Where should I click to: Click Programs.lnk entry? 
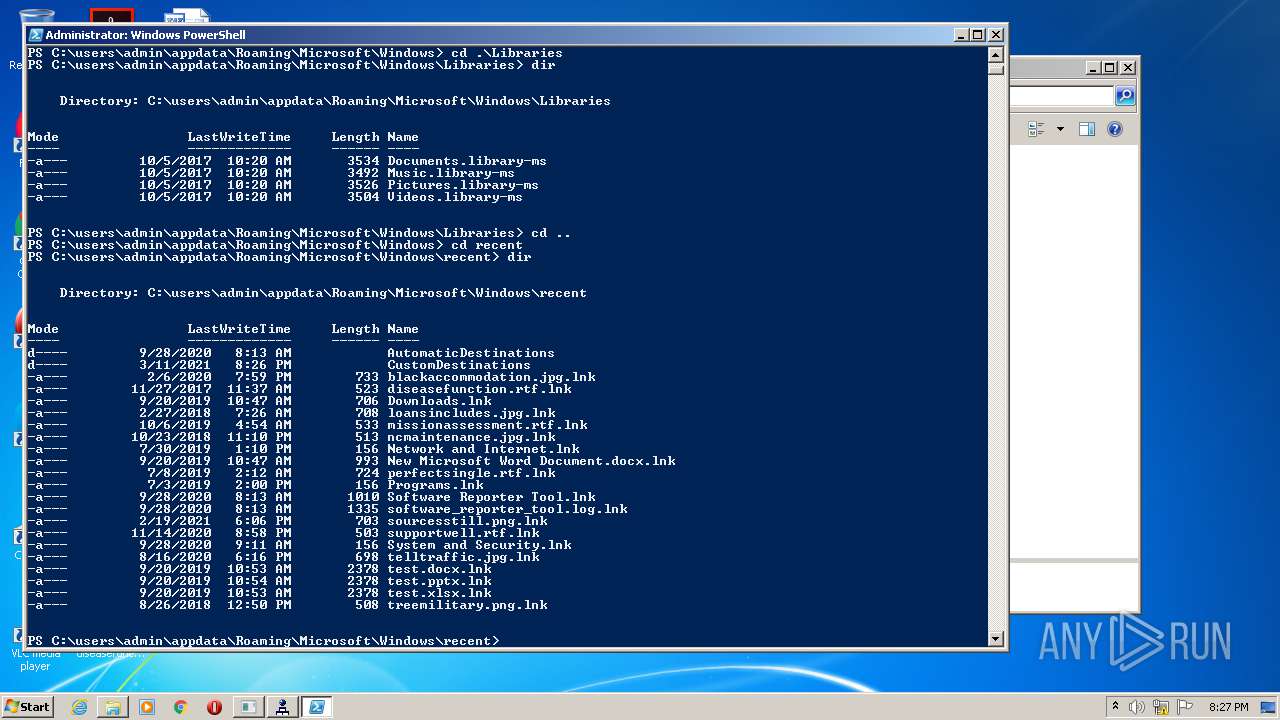(435, 485)
